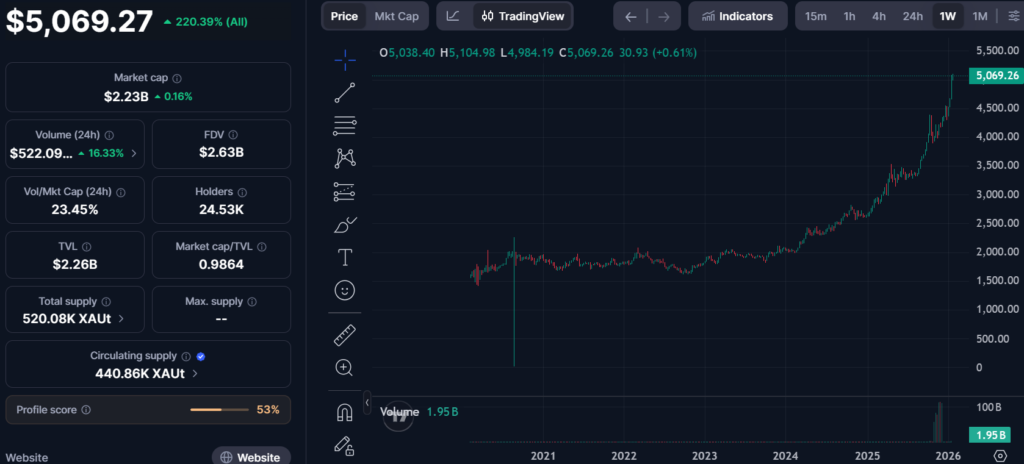Activate the ruler measure tool
The width and height of the screenshot is (1024, 464).
pyautogui.click(x=345, y=335)
